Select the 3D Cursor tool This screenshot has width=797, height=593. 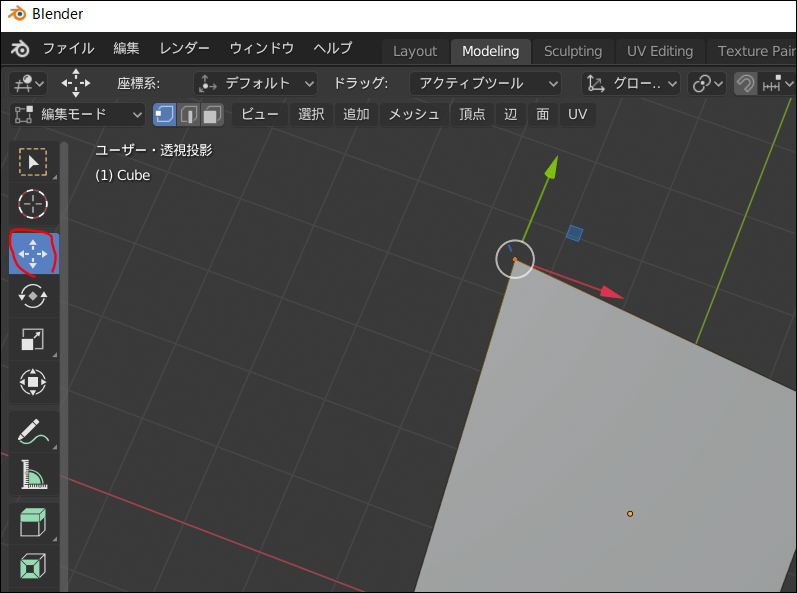tap(34, 204)
